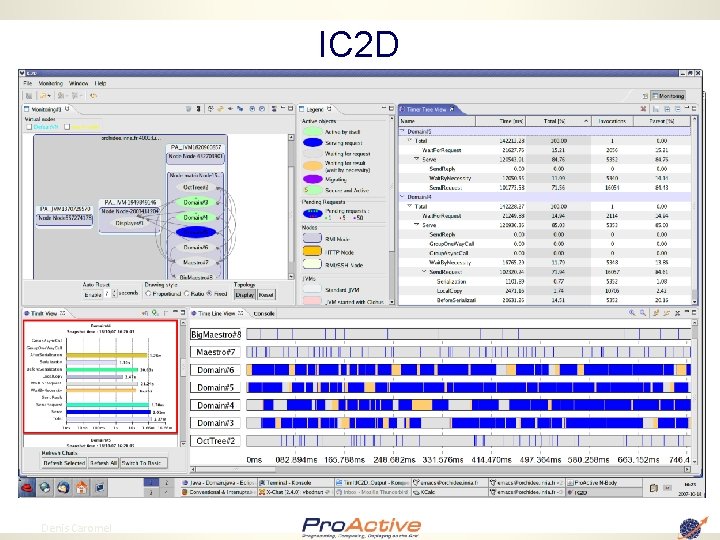Click the open perspective icon beside Monitoring button

point(645,96)
